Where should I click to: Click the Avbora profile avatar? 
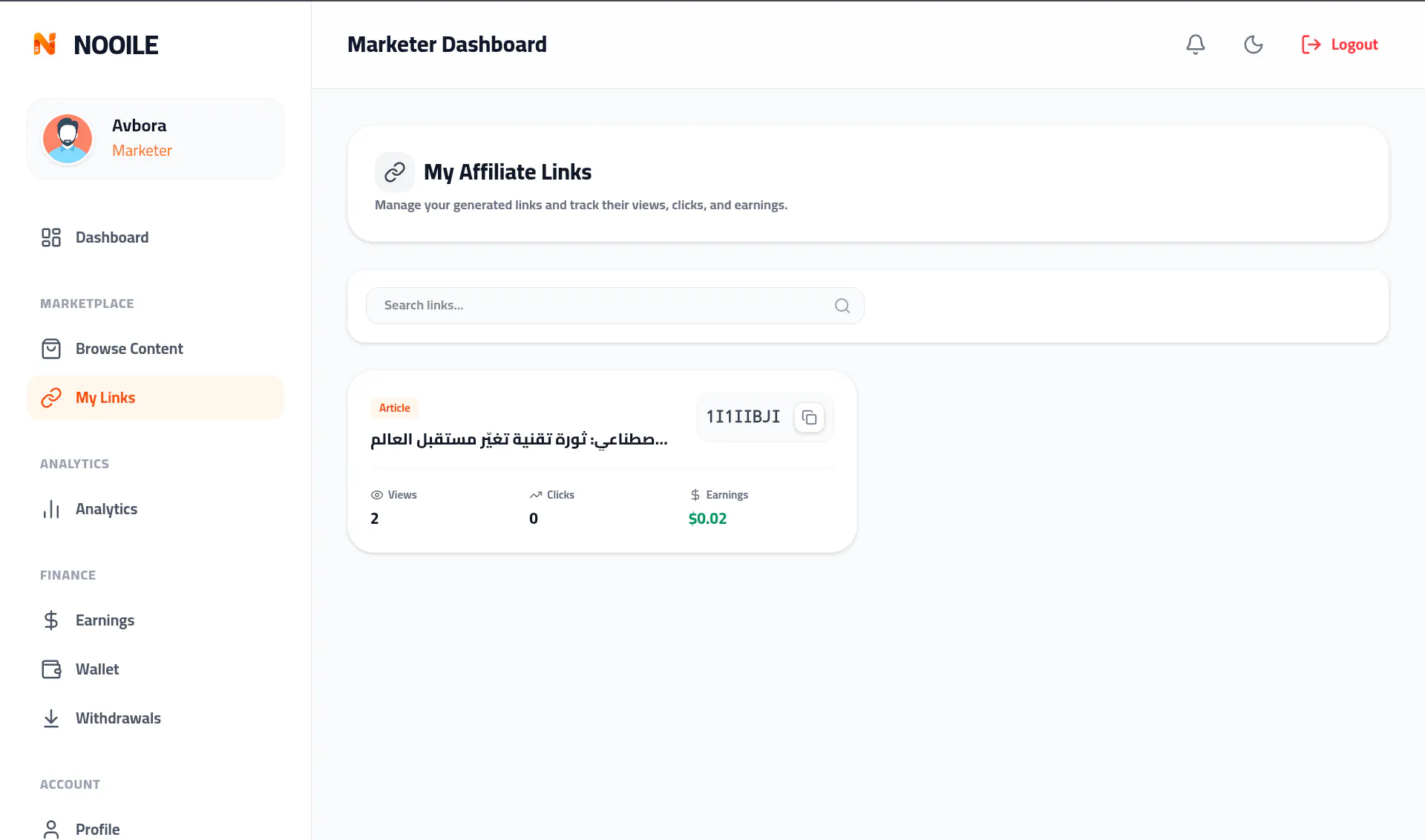68,139
